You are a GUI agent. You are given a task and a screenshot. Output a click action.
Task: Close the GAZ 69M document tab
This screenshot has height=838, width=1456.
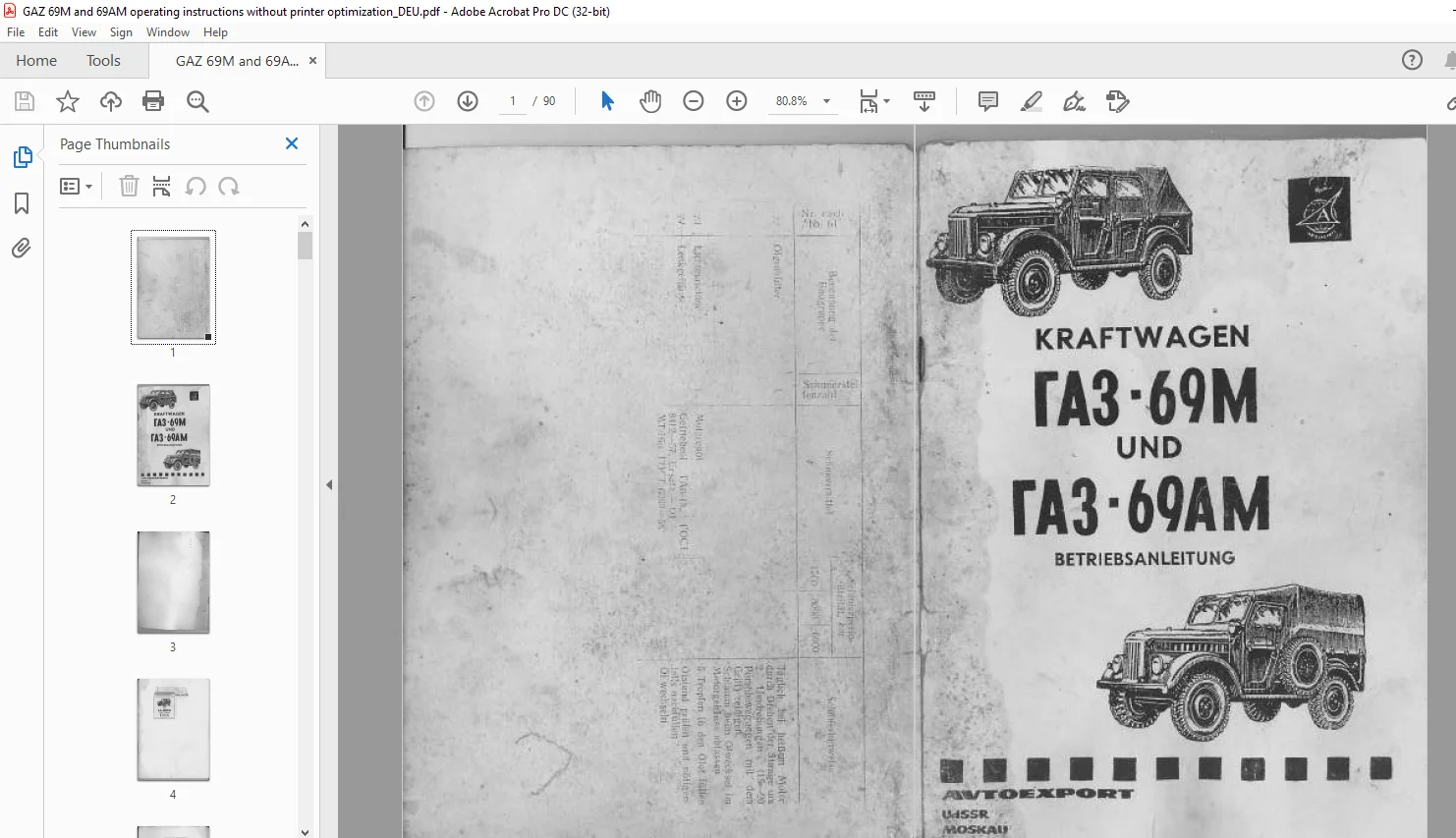point(312,60)
